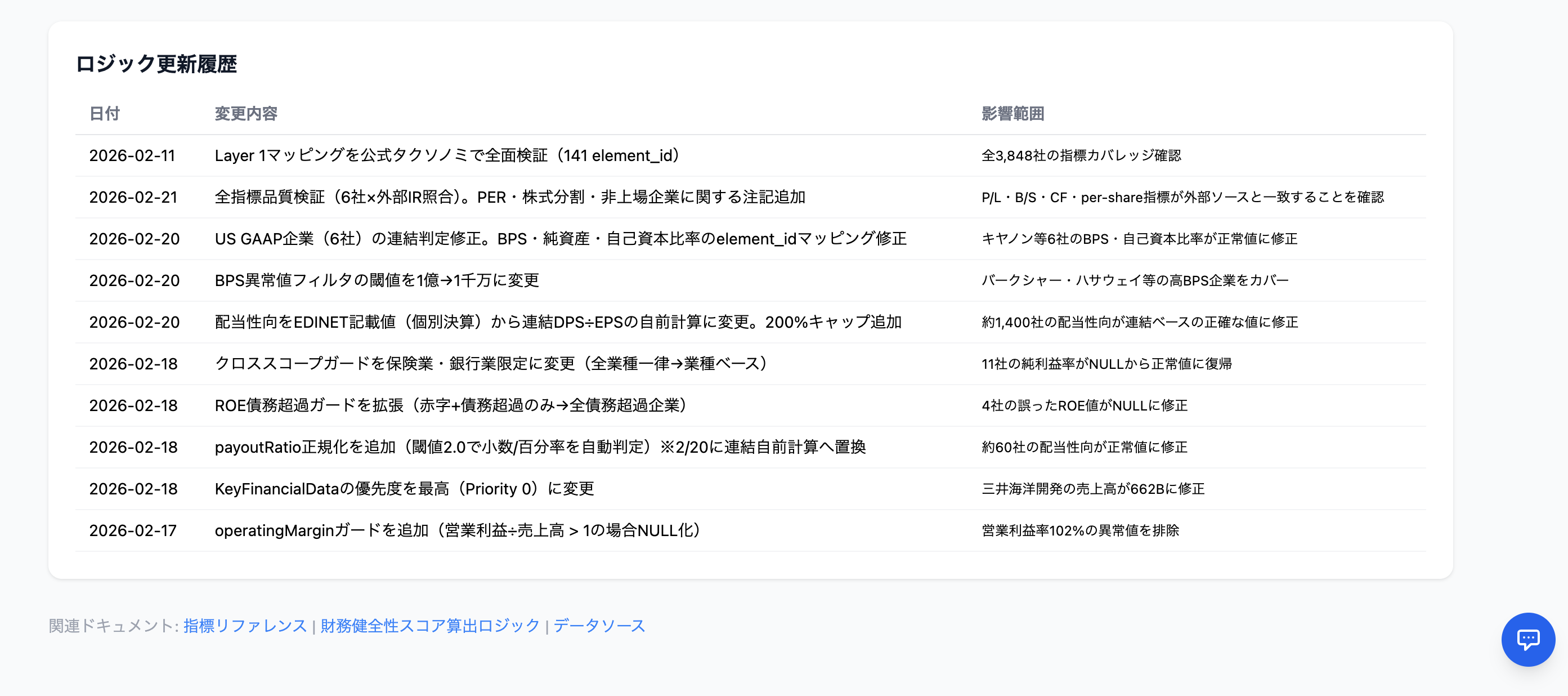Click the US GAAP企業 change row
Viewport: 1568px width, 696px height.
coord(560,239)
